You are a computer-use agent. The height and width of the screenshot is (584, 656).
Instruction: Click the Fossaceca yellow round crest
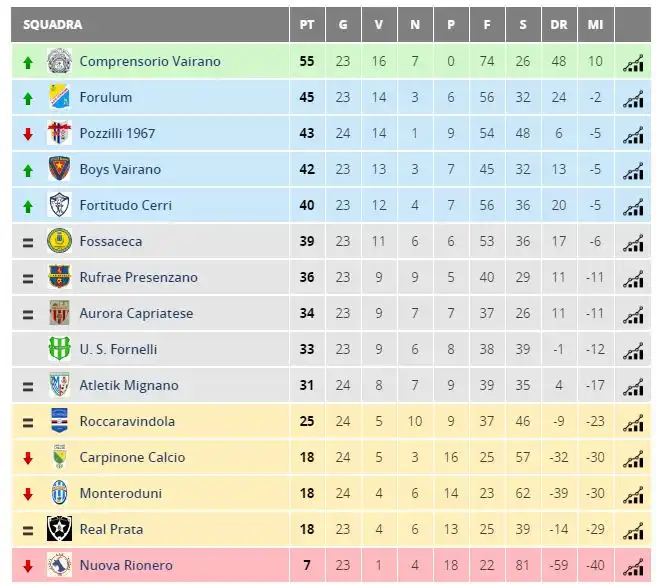pos(59,241)
